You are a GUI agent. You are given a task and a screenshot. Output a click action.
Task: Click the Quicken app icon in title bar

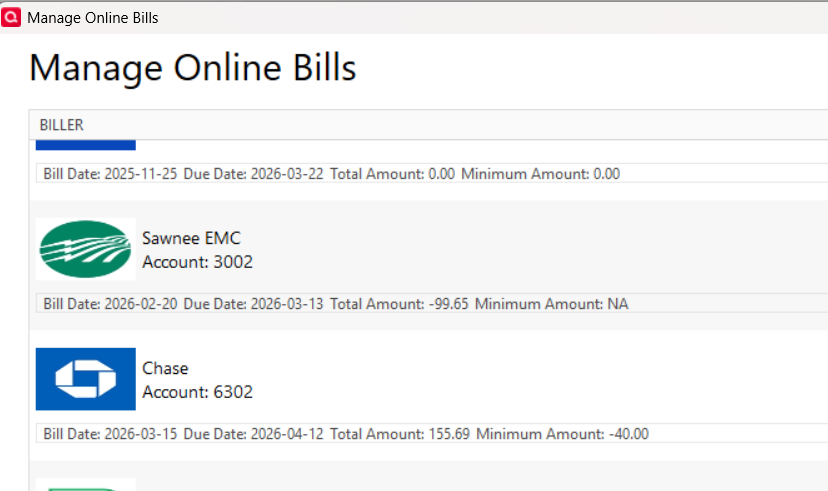point(11,17)
